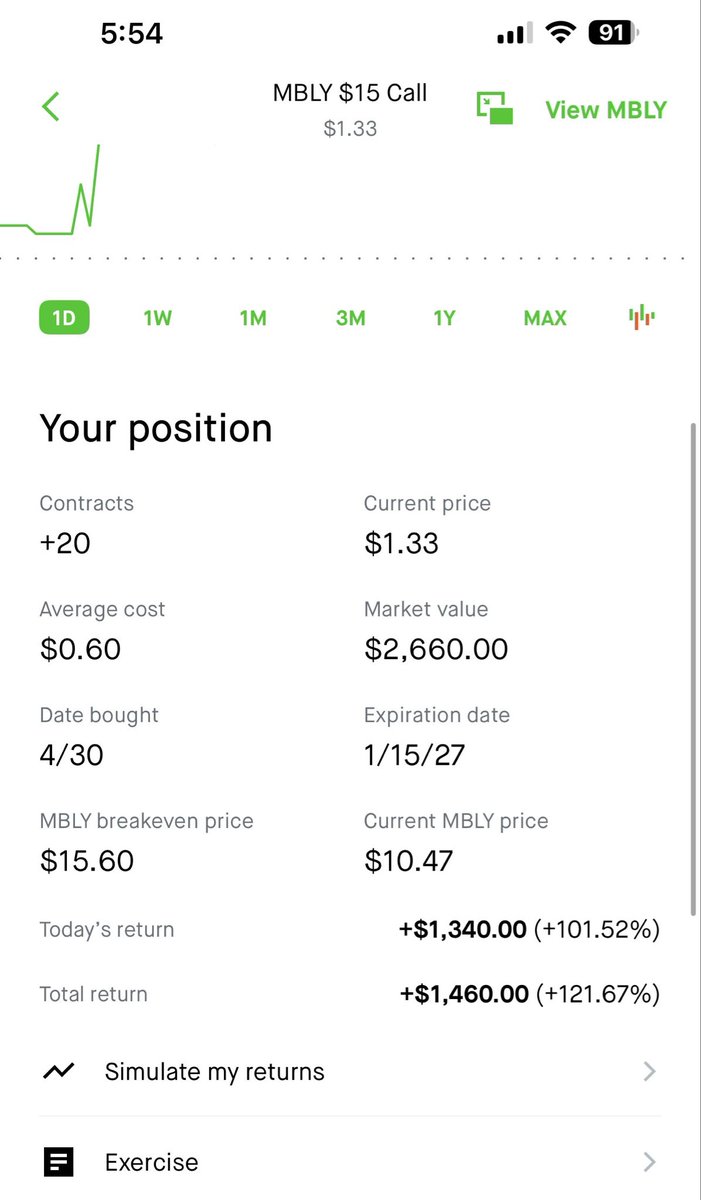This screenshot has width=701, height=1200.
Task: Click the vertical scrollbar on right edge
Action: (694, 668)
